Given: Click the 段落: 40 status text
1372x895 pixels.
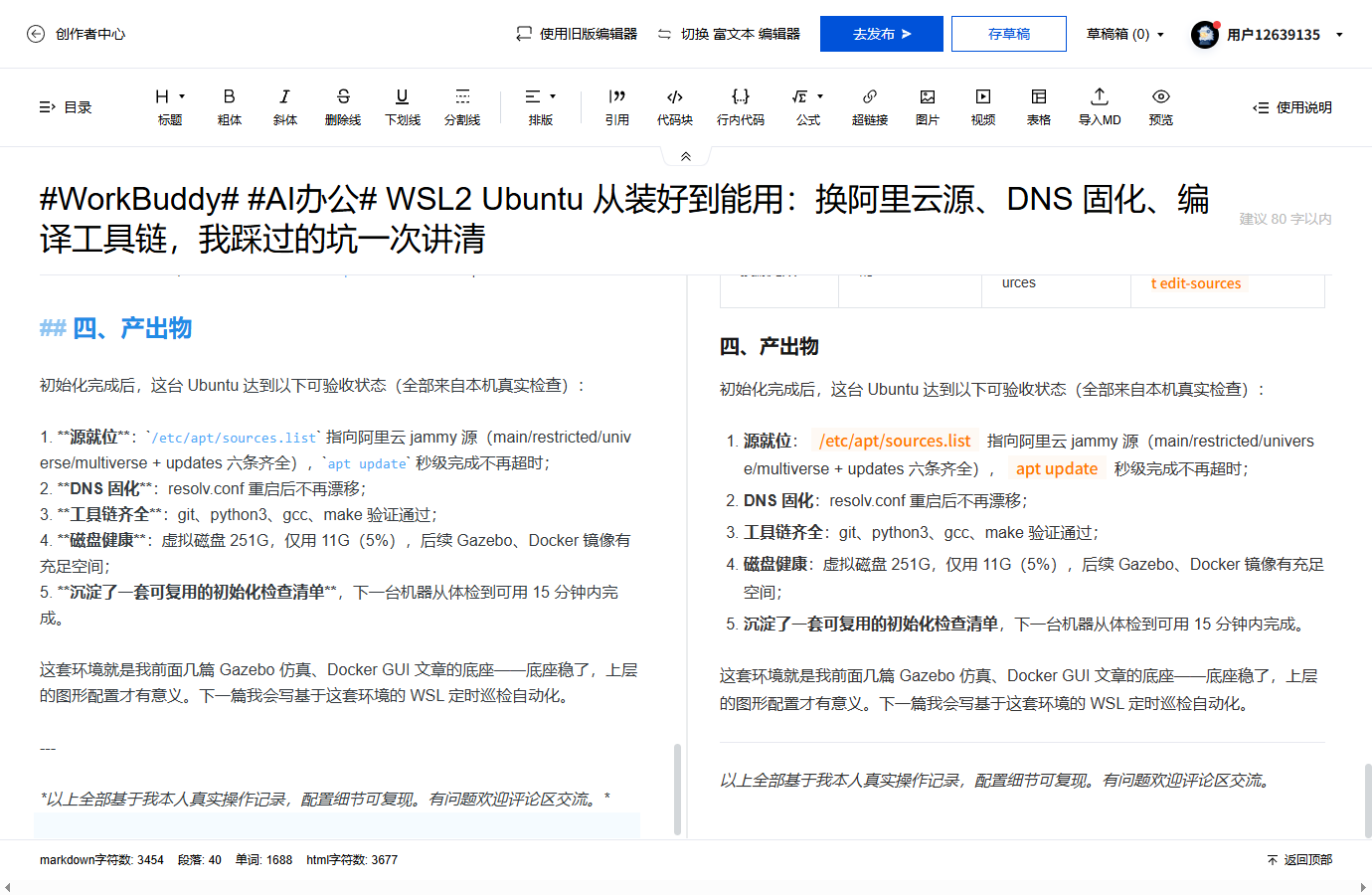Looking at the screenshot, I should pyautogui.click(x=200, y=860).
